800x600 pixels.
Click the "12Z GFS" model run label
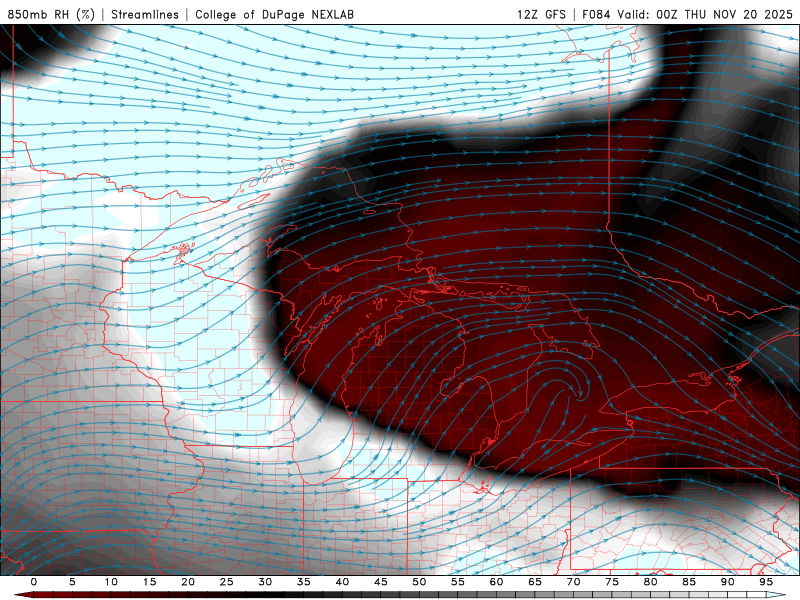pos(541,14)
